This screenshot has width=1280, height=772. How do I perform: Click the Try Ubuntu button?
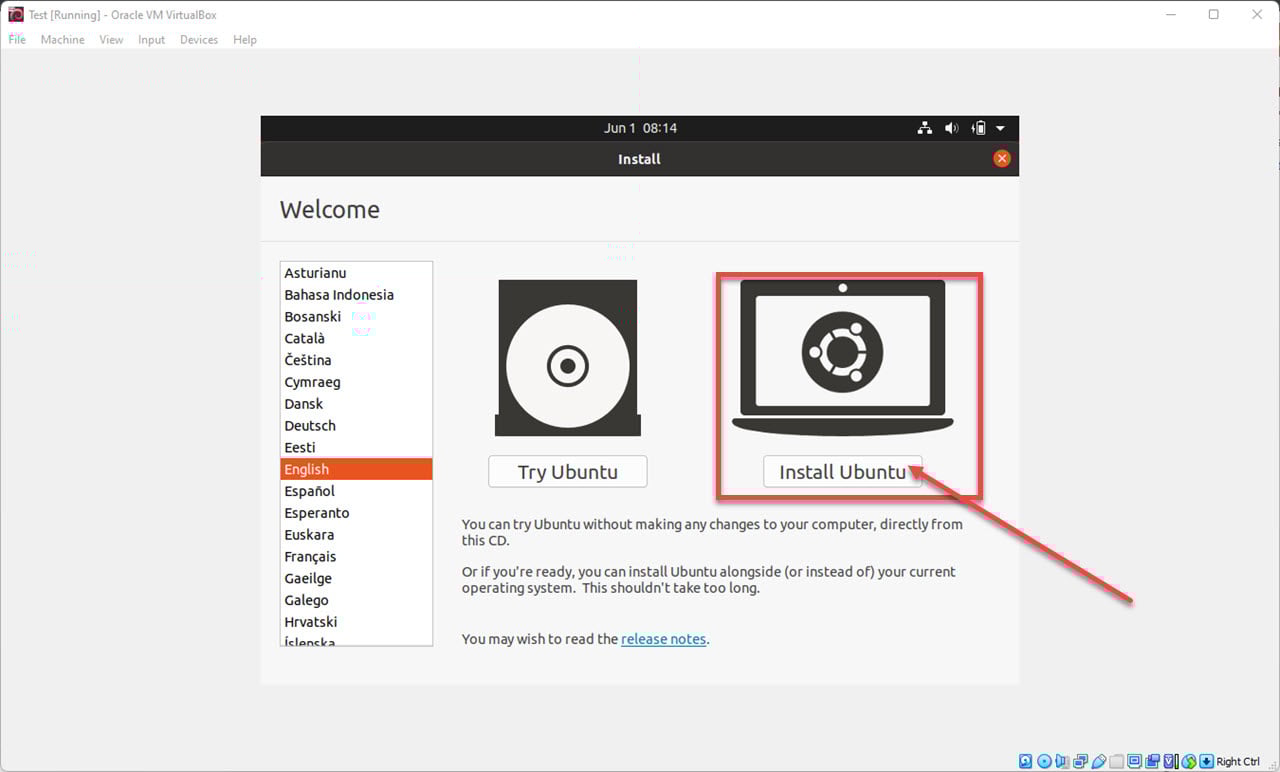pyautogui.click(x=567, y=472)
